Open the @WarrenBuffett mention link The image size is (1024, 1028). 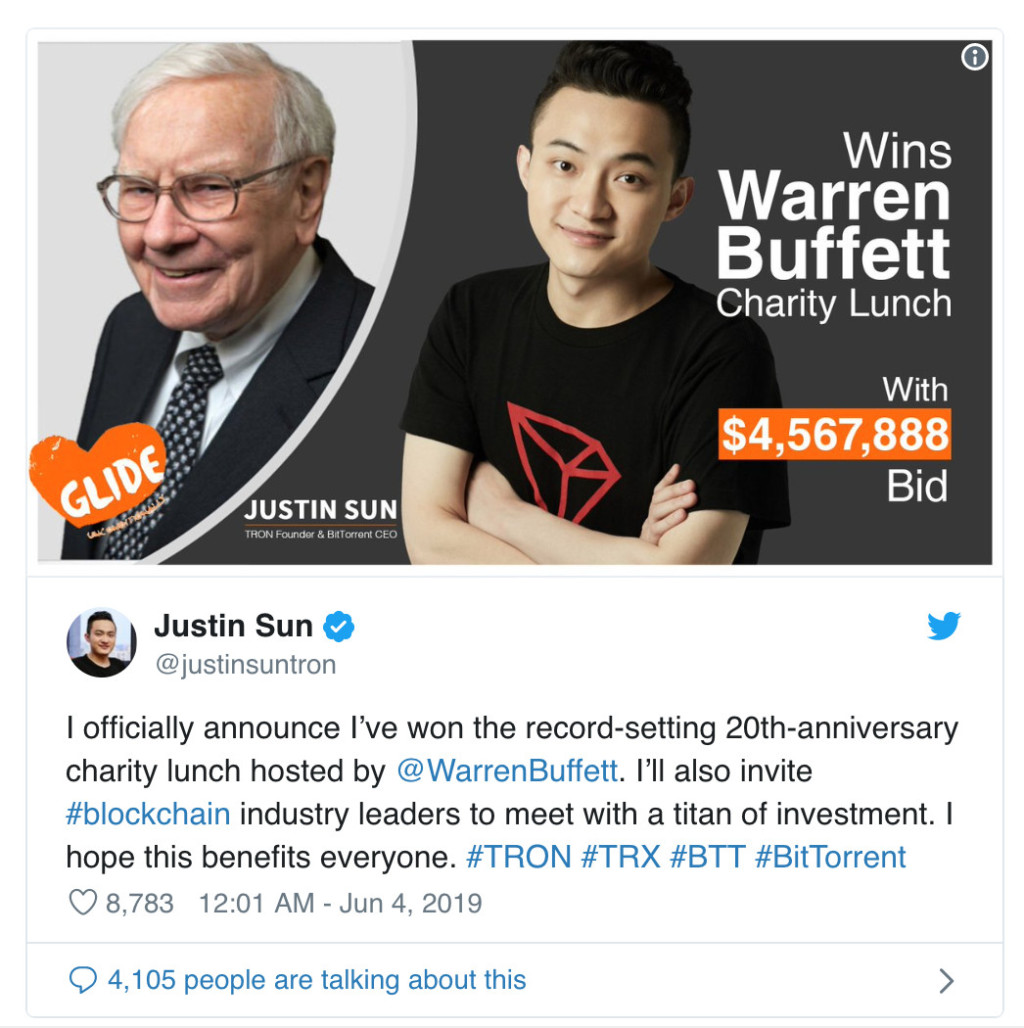[x=507, y=771]
